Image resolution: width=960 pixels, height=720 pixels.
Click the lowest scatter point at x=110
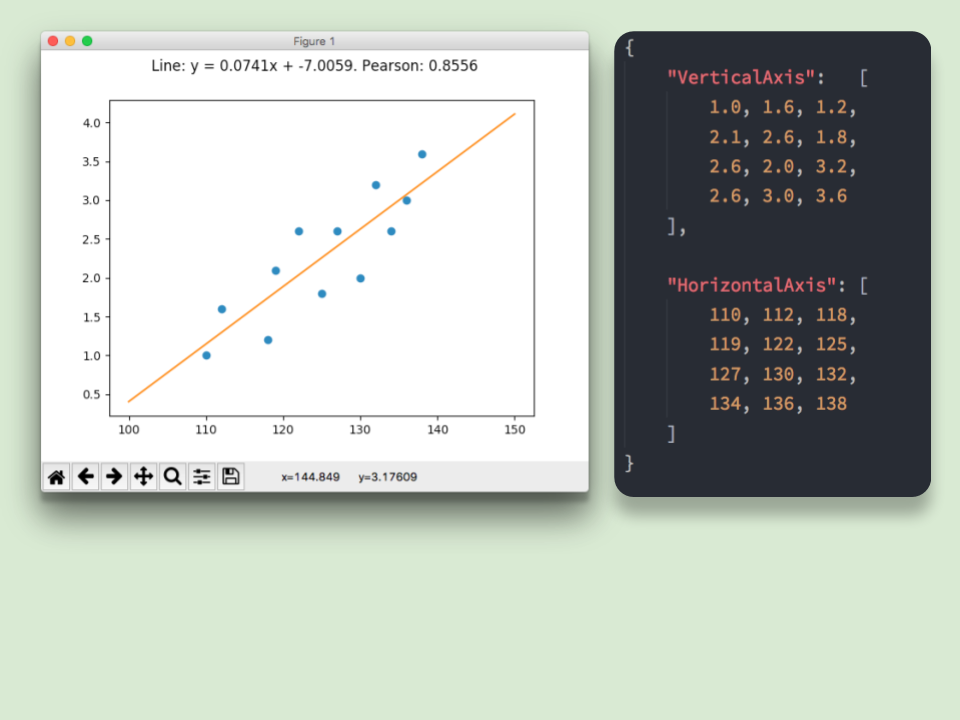pos(206,355)
